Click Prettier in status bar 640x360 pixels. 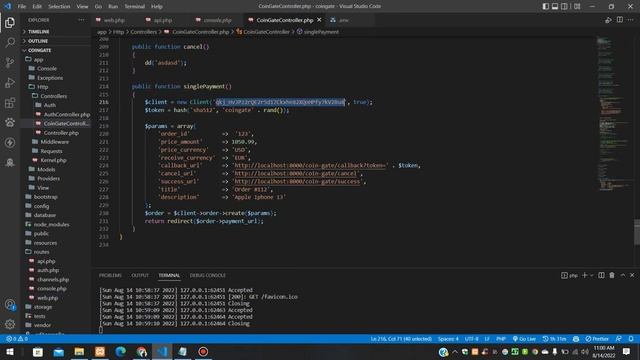pos(597,339)
